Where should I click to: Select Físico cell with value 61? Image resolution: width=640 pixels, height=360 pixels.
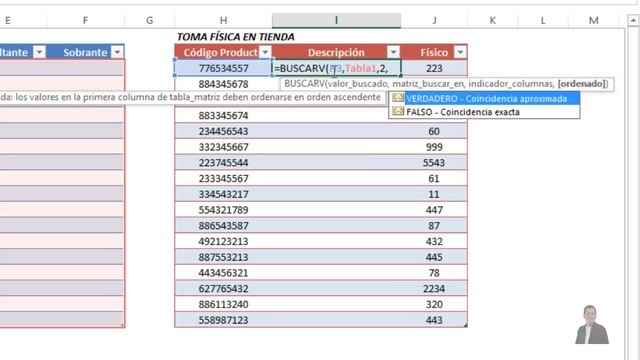tap(434, 178)
